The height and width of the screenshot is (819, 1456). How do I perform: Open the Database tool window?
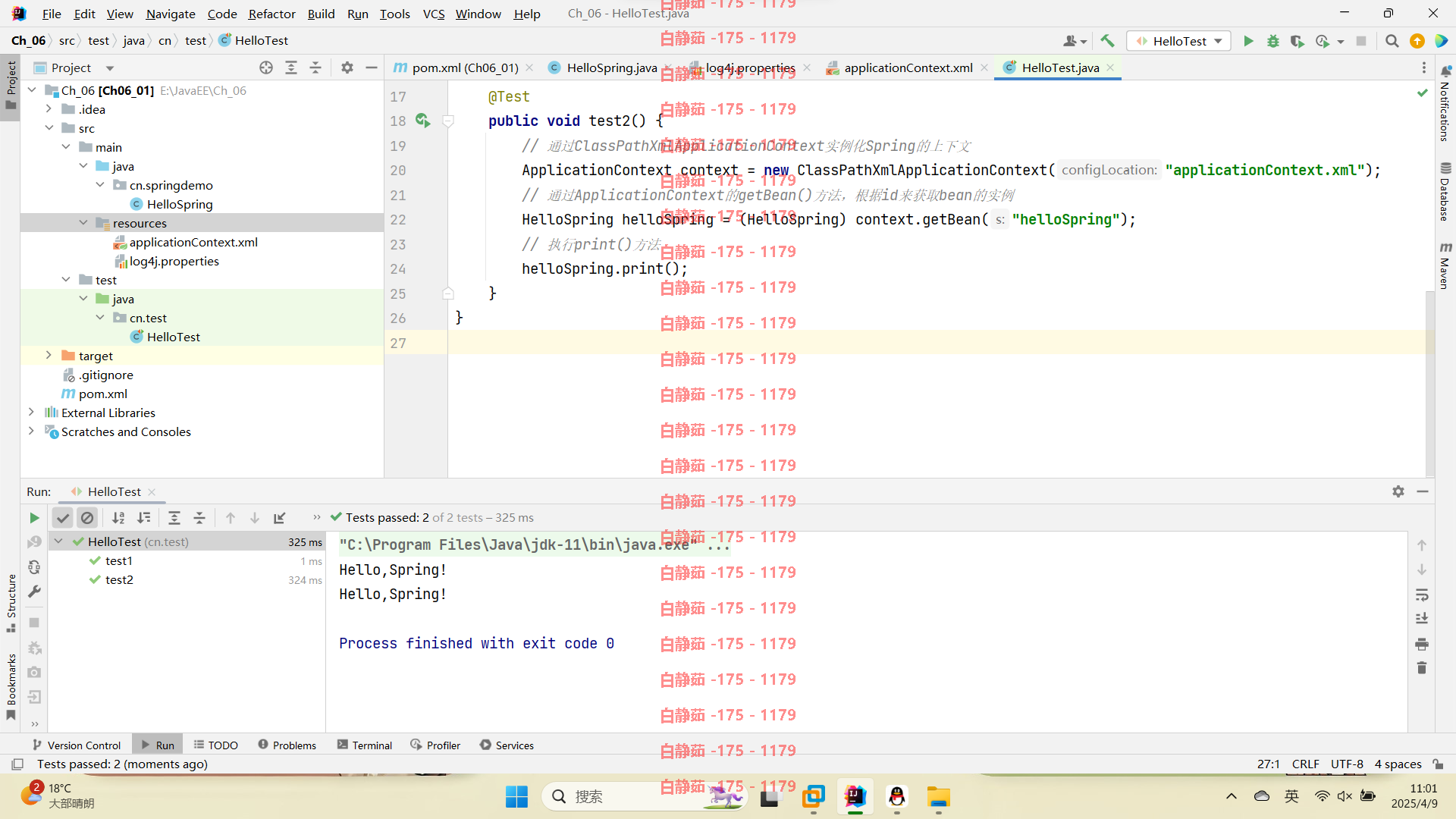[x=1445, y=191]
